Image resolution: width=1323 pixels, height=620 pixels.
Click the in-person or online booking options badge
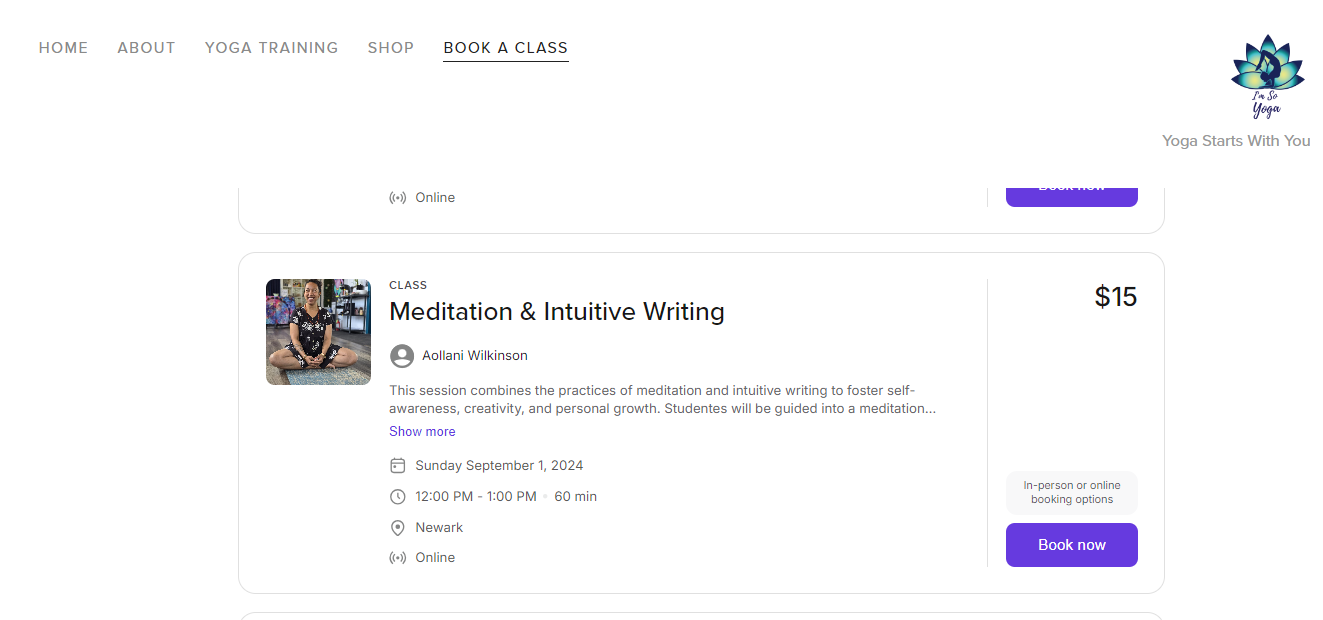click(1071, 493)
